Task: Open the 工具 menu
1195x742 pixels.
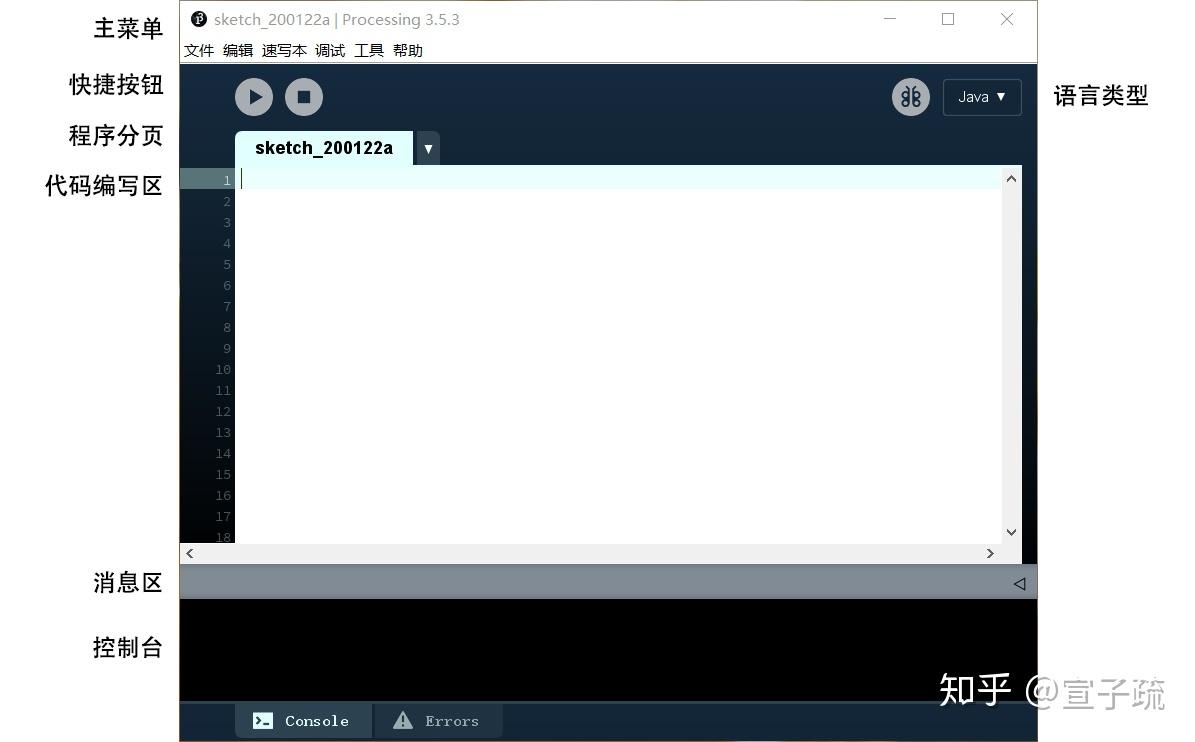Action: pos(368,50)
